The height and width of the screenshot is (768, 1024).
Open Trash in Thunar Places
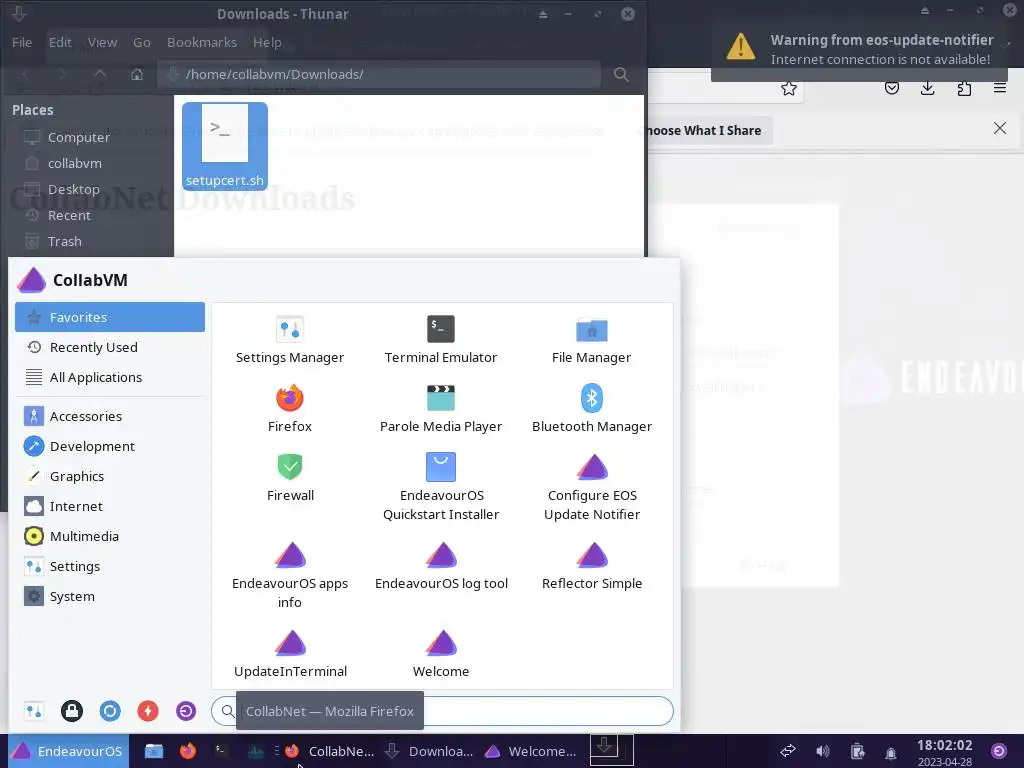[65, 242]
